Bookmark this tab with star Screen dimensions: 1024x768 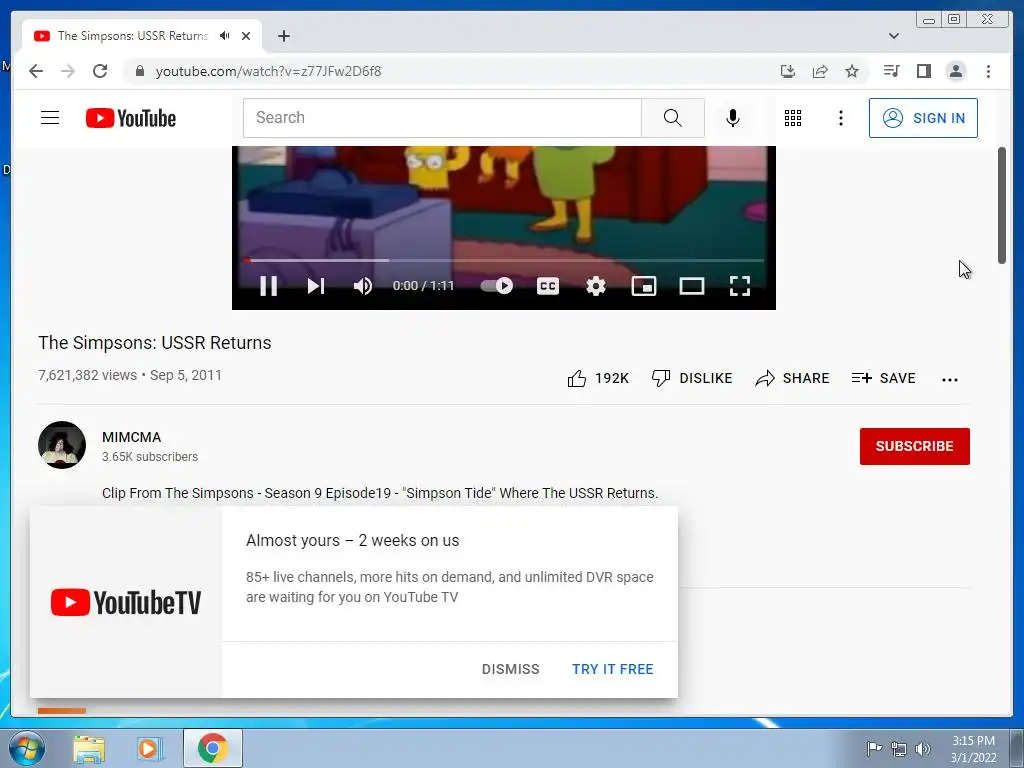852,71
